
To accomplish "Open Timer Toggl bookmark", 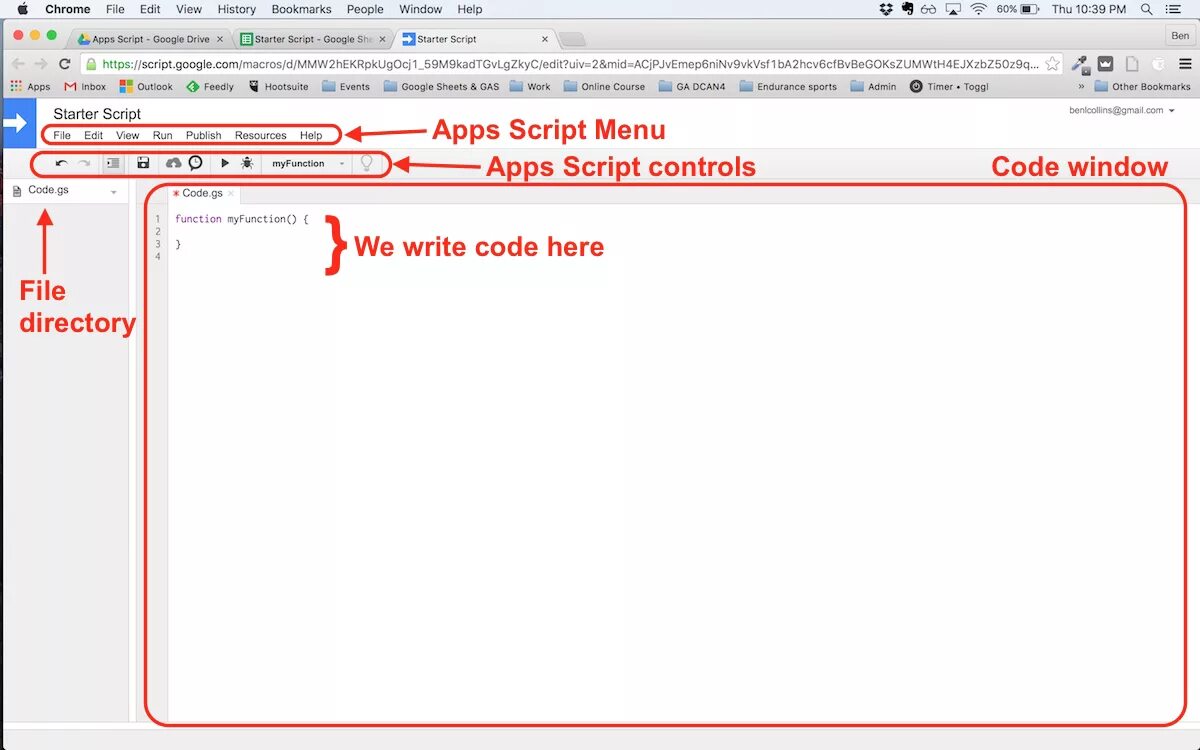I will (x=949, y=86).
